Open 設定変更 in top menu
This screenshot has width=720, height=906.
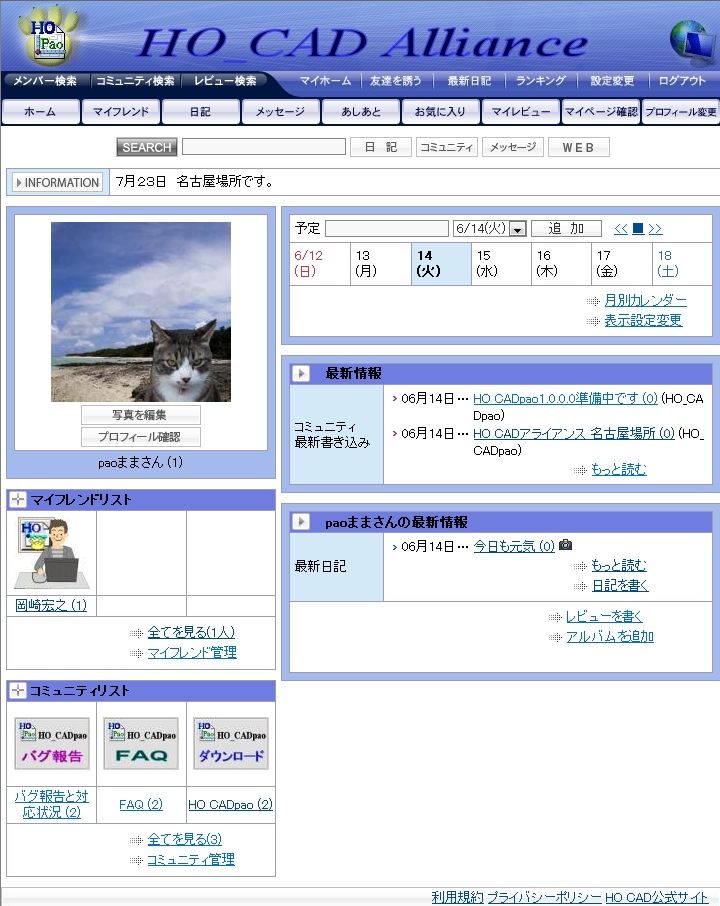(x=612, y=81)
